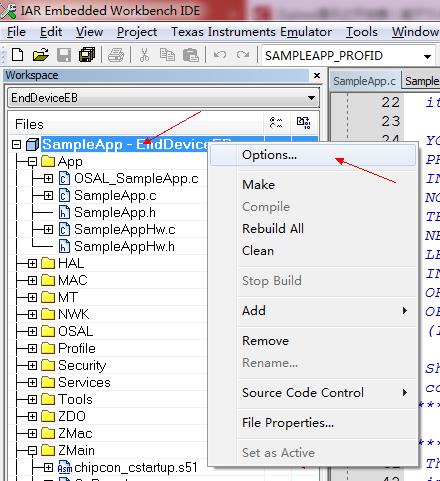The width and height of the screenshot is (440, 481).
Task: Open the View menu
Action: pos(89,32)
